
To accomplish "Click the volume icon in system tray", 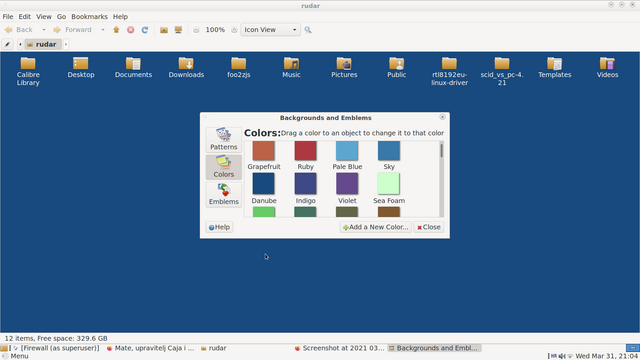I will coord(562,356).
